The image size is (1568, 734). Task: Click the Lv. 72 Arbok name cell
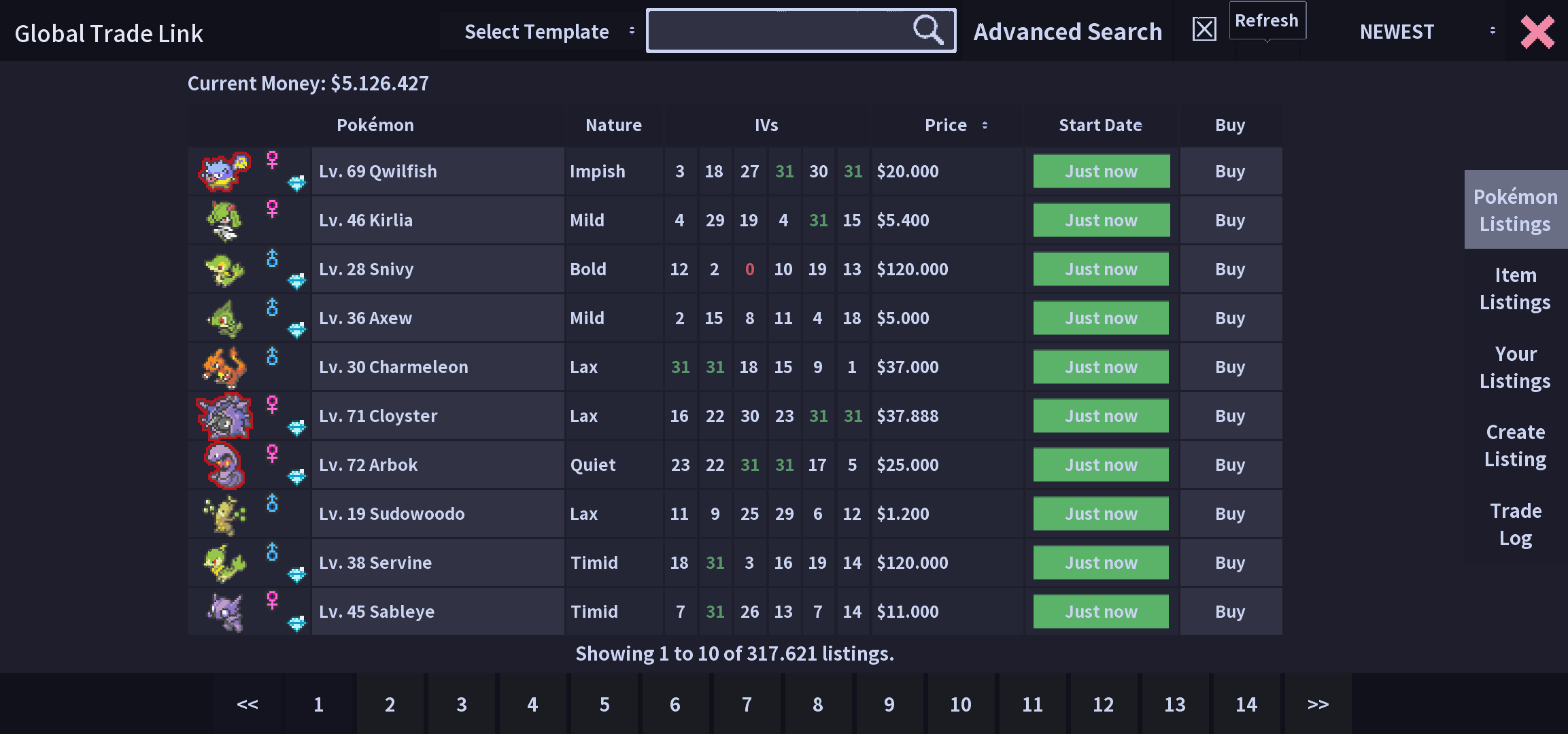click(438, 465)
